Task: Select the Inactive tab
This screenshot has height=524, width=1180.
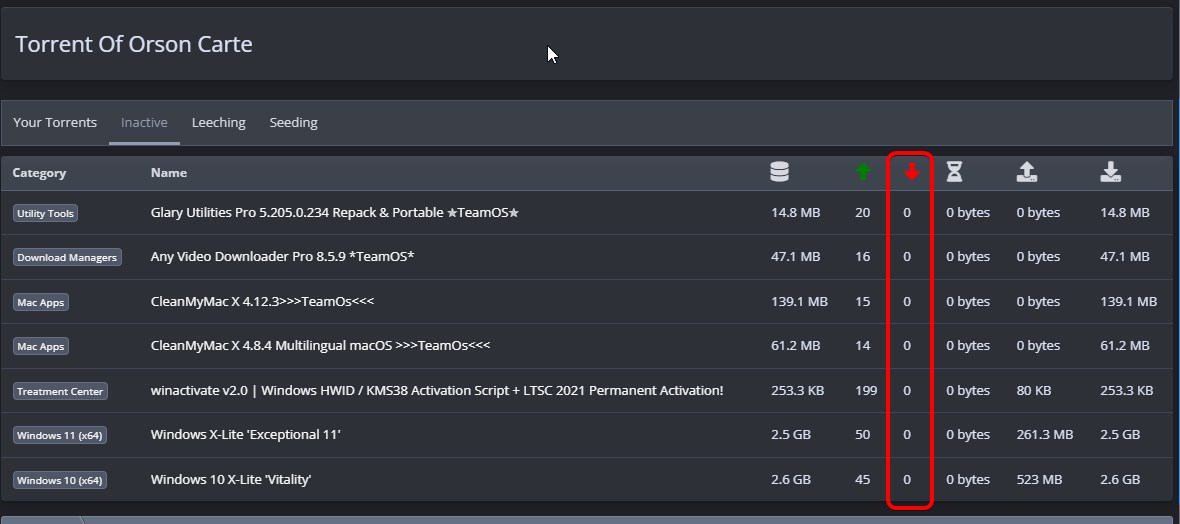Action: 144,122
